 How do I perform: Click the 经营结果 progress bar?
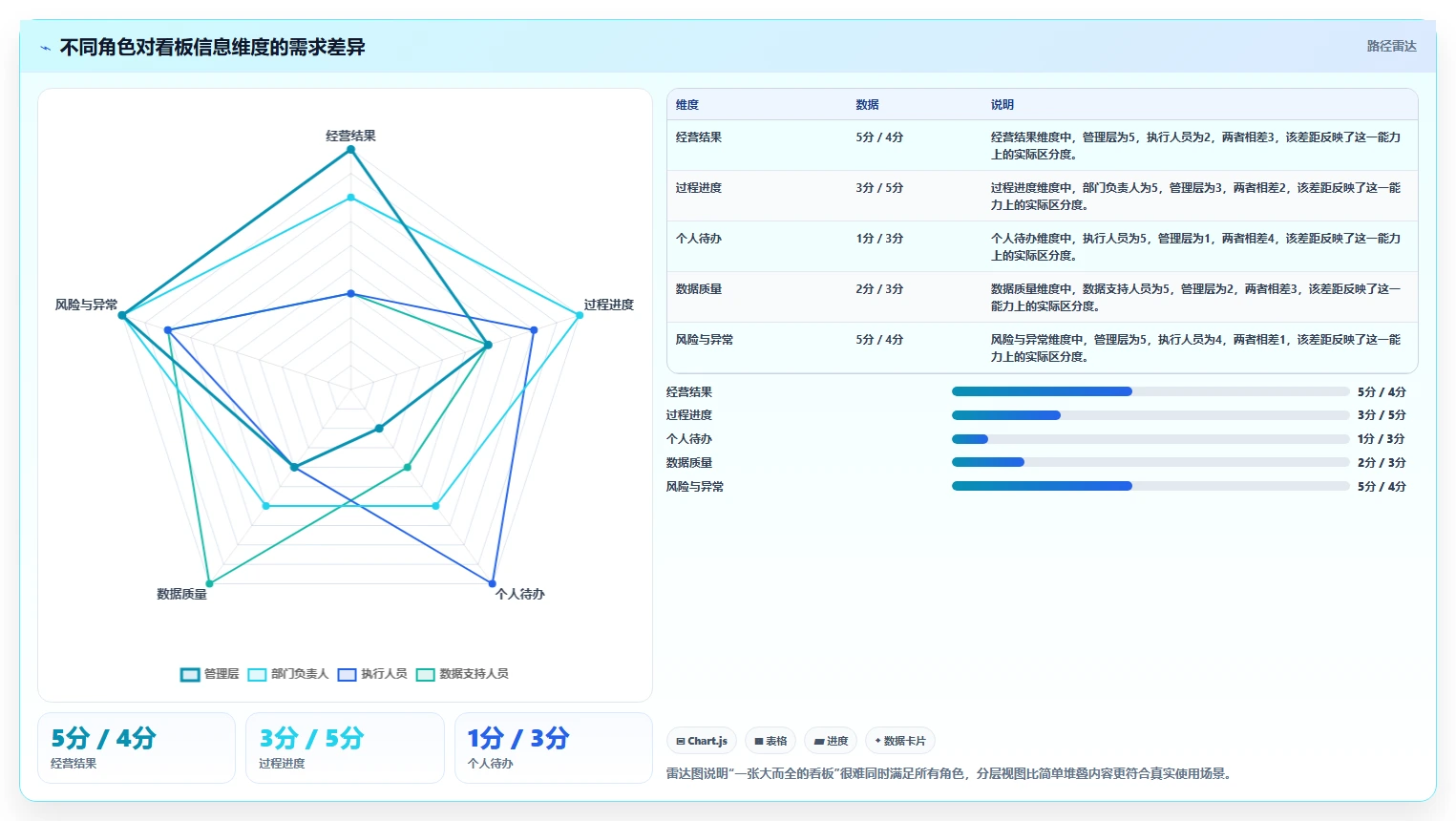pyautogui.click(x=1150, y=391)
